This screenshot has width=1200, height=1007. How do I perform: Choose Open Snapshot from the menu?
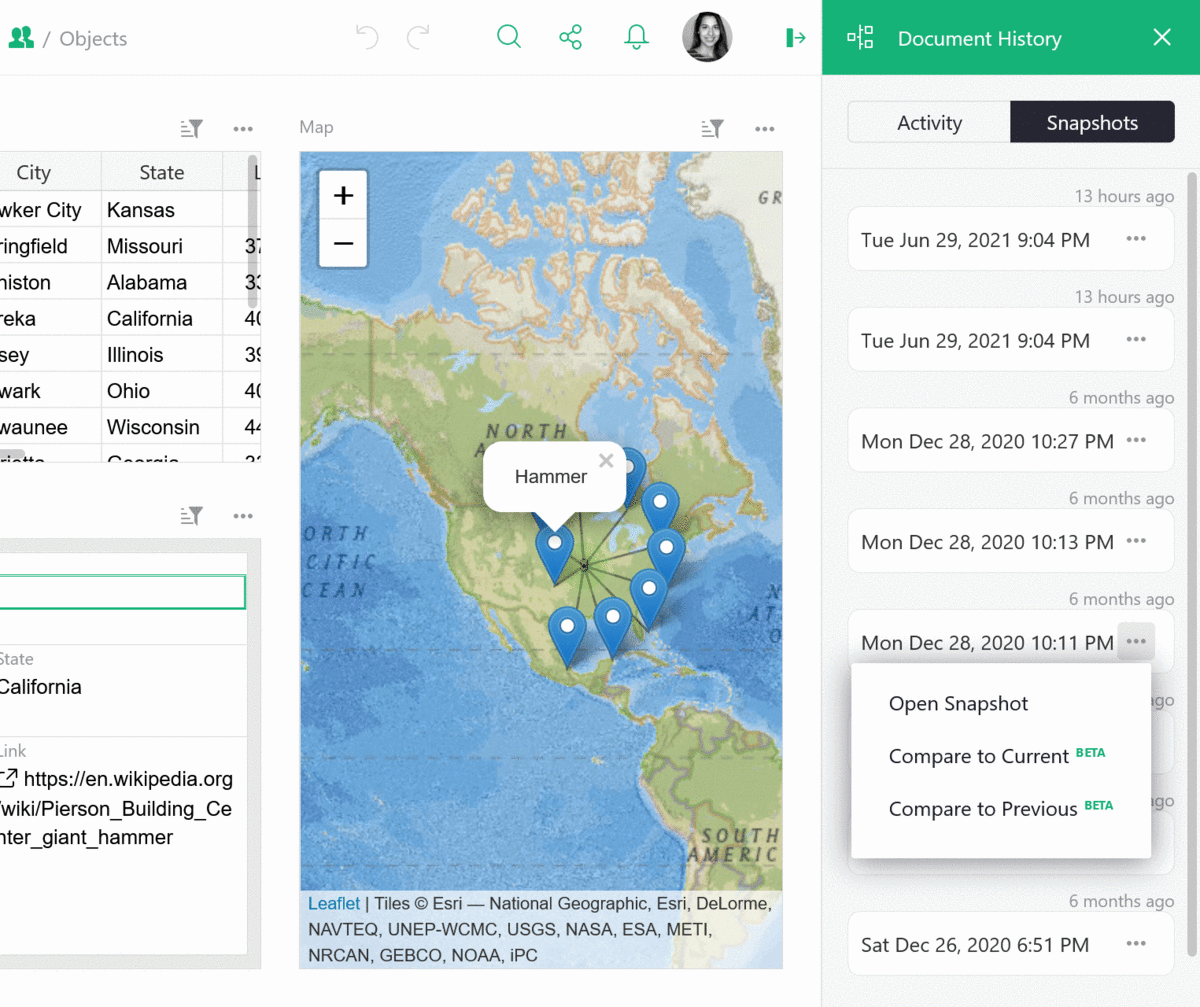958,704
